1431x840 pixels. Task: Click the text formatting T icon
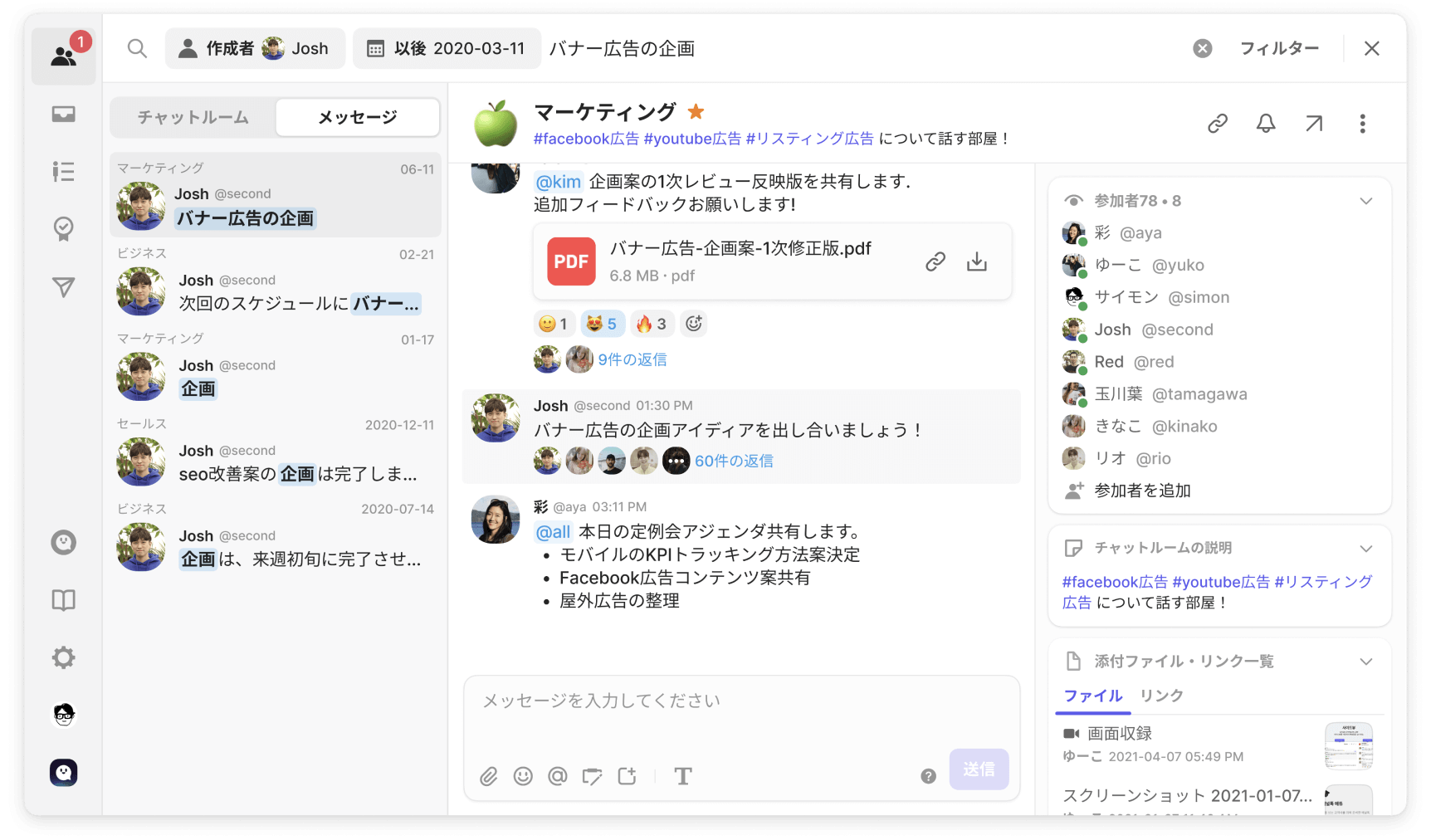coord(682,776)
